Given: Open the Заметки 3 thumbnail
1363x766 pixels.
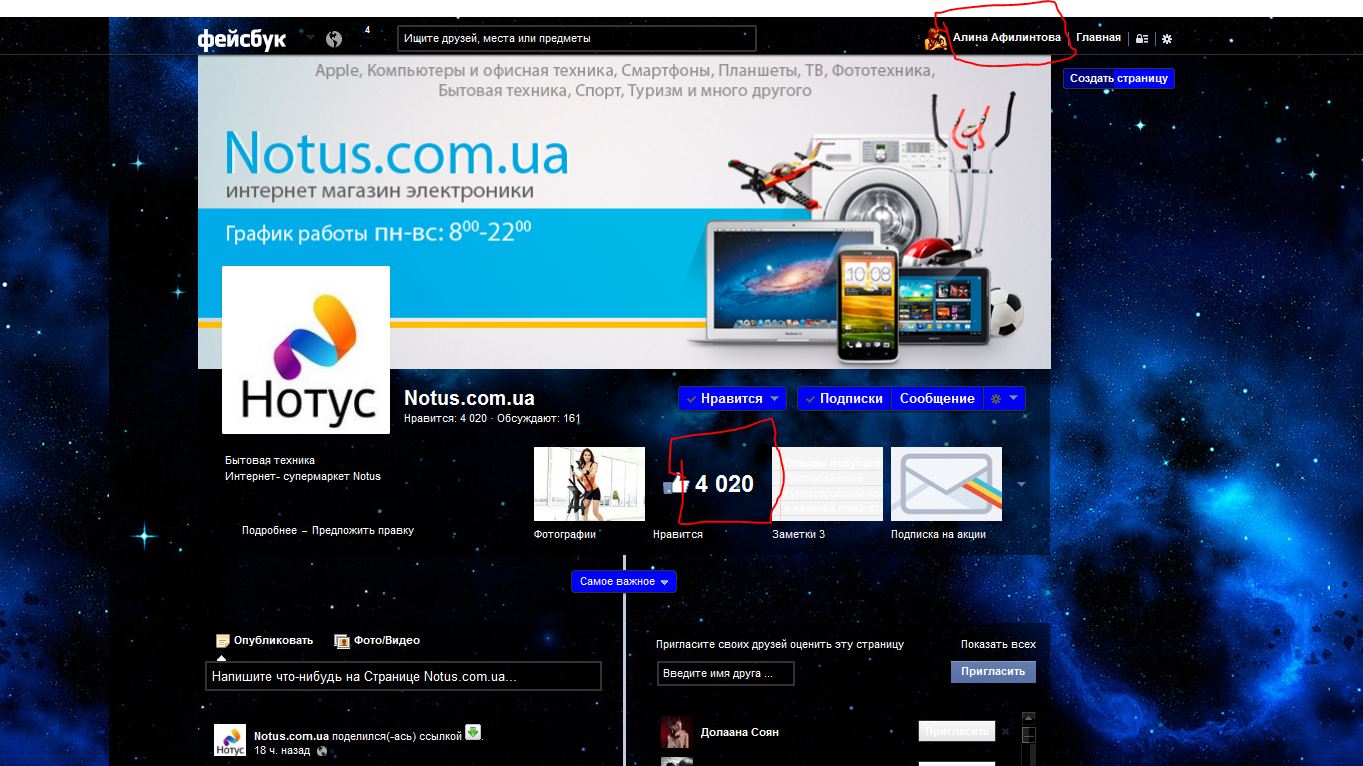Looking at the screenshot, I should click(827, 484).
